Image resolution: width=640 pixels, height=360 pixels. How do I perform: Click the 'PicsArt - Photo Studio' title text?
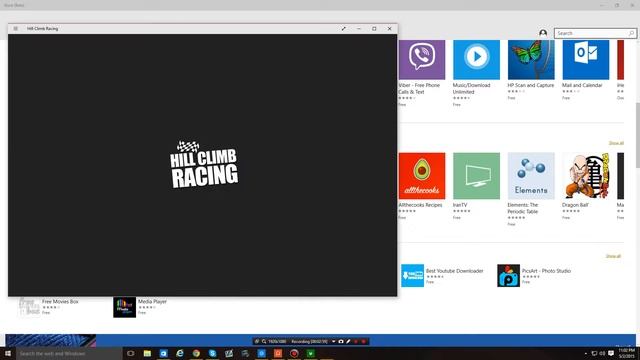pyautogui.click(x=546, y=271)
